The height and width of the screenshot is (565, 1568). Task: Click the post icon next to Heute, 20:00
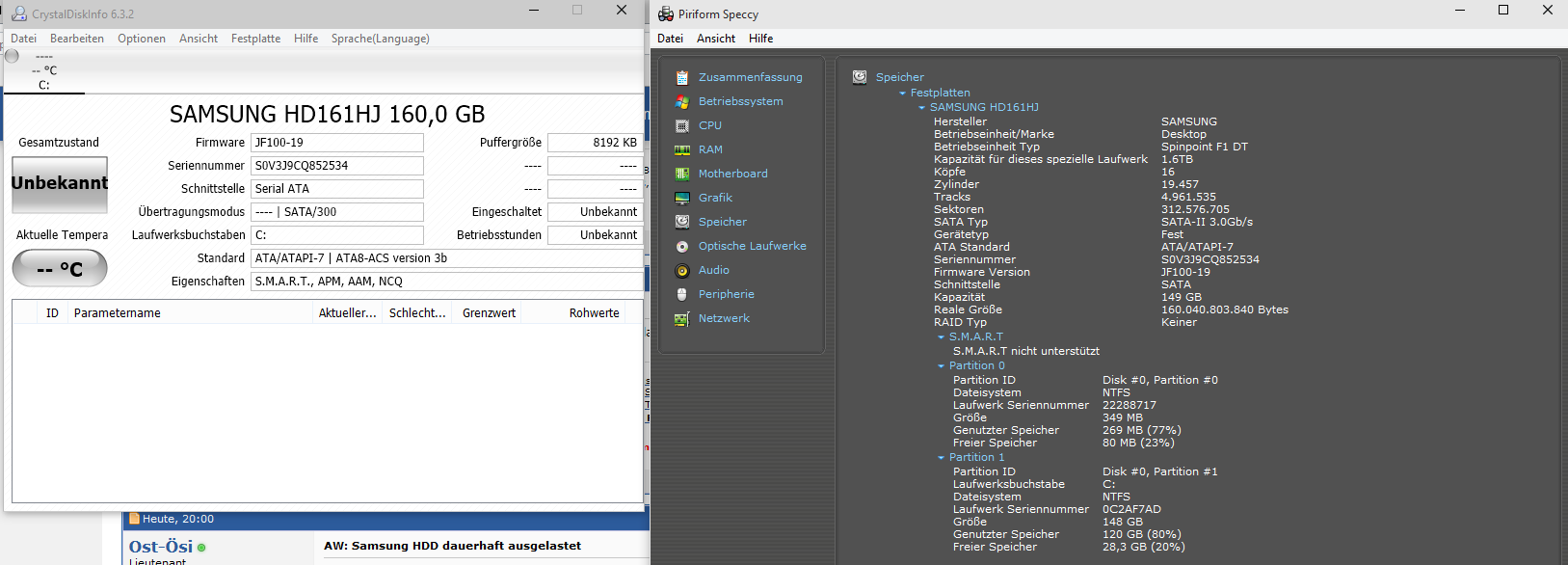click(x=135, y=519)
